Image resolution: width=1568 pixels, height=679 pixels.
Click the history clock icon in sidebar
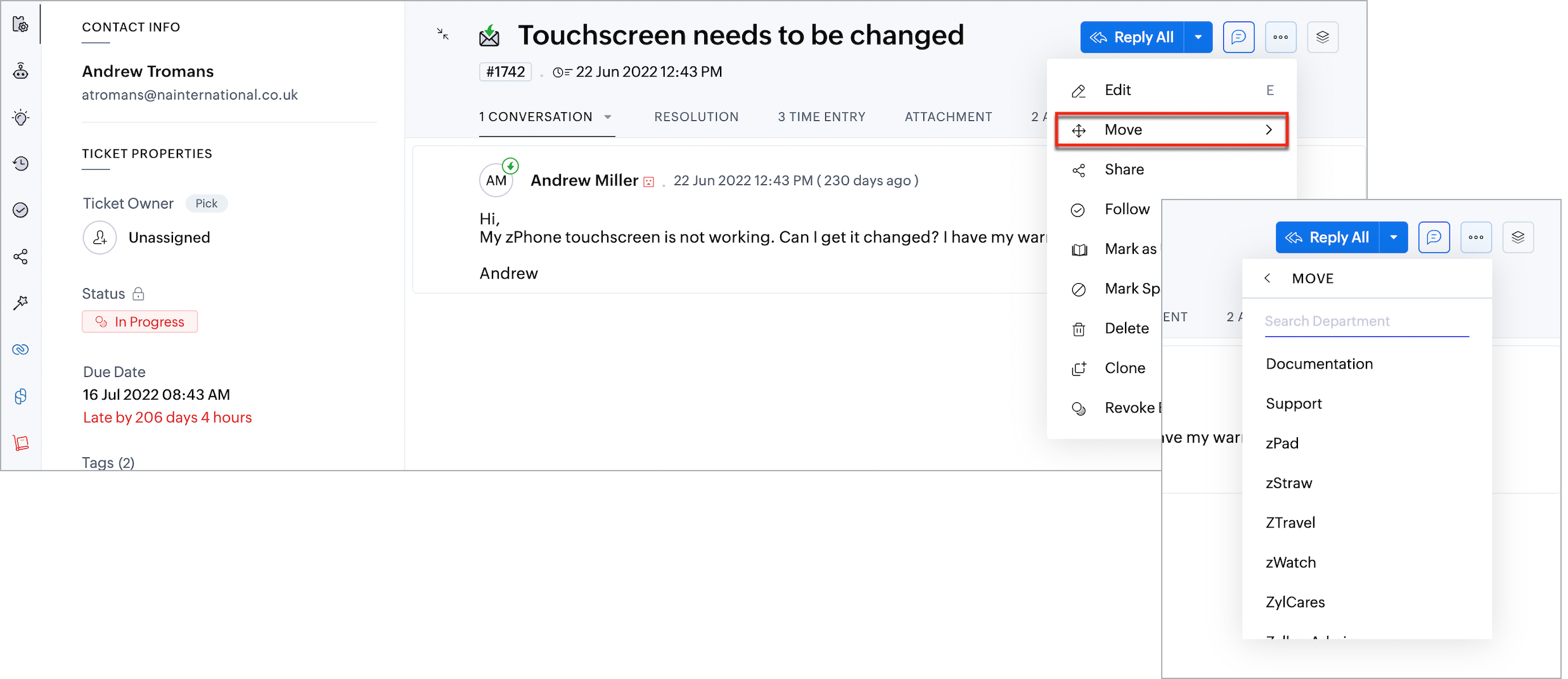[x=21, y=164]
